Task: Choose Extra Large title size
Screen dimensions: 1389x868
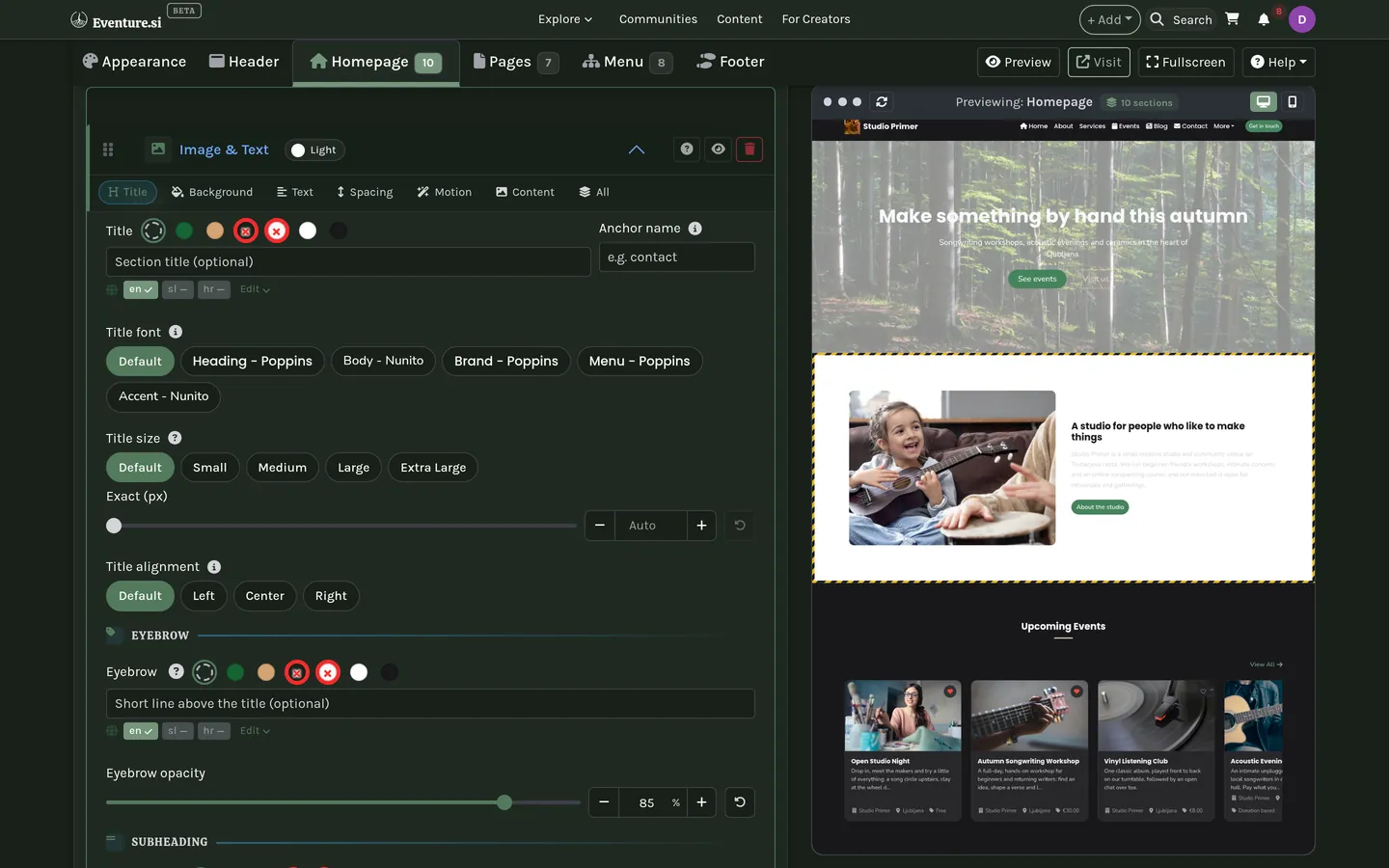Action: (433, 468)
